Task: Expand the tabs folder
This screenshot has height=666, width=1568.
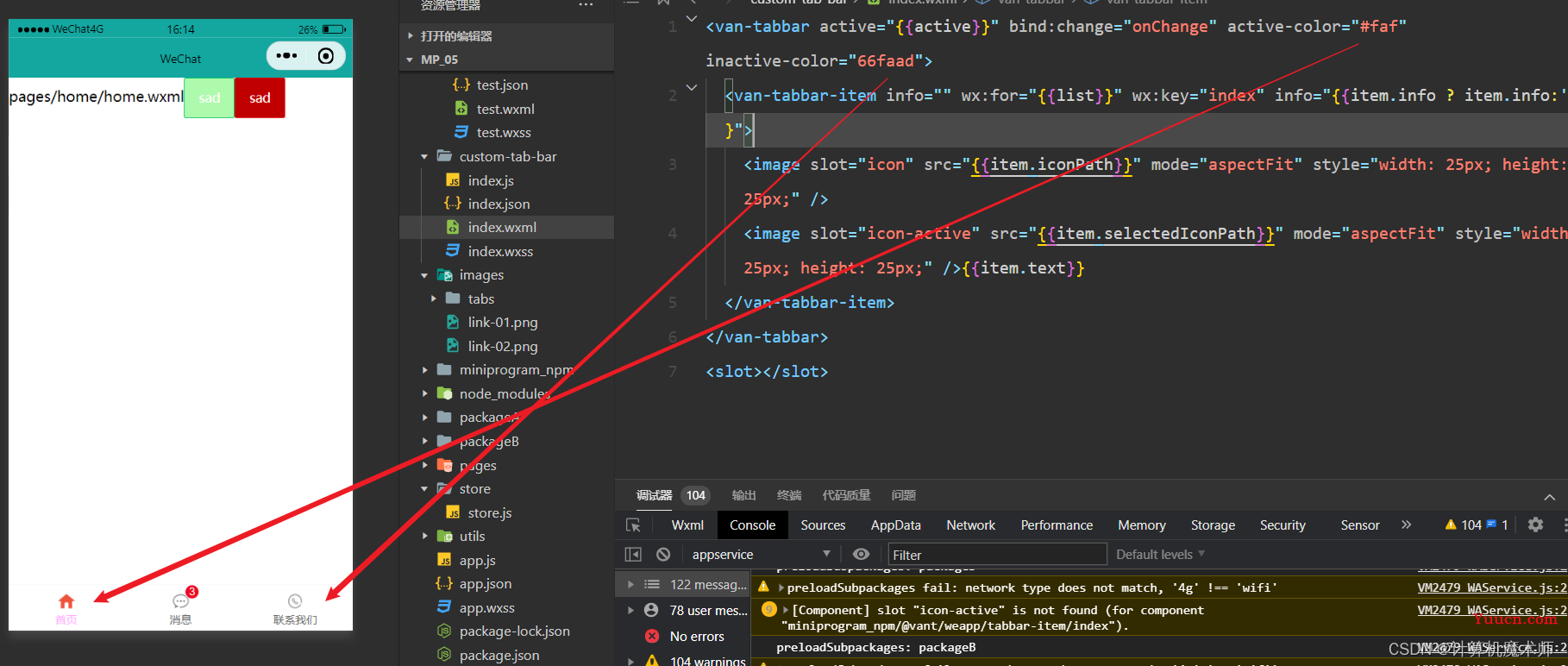Action: click(434, 298)
